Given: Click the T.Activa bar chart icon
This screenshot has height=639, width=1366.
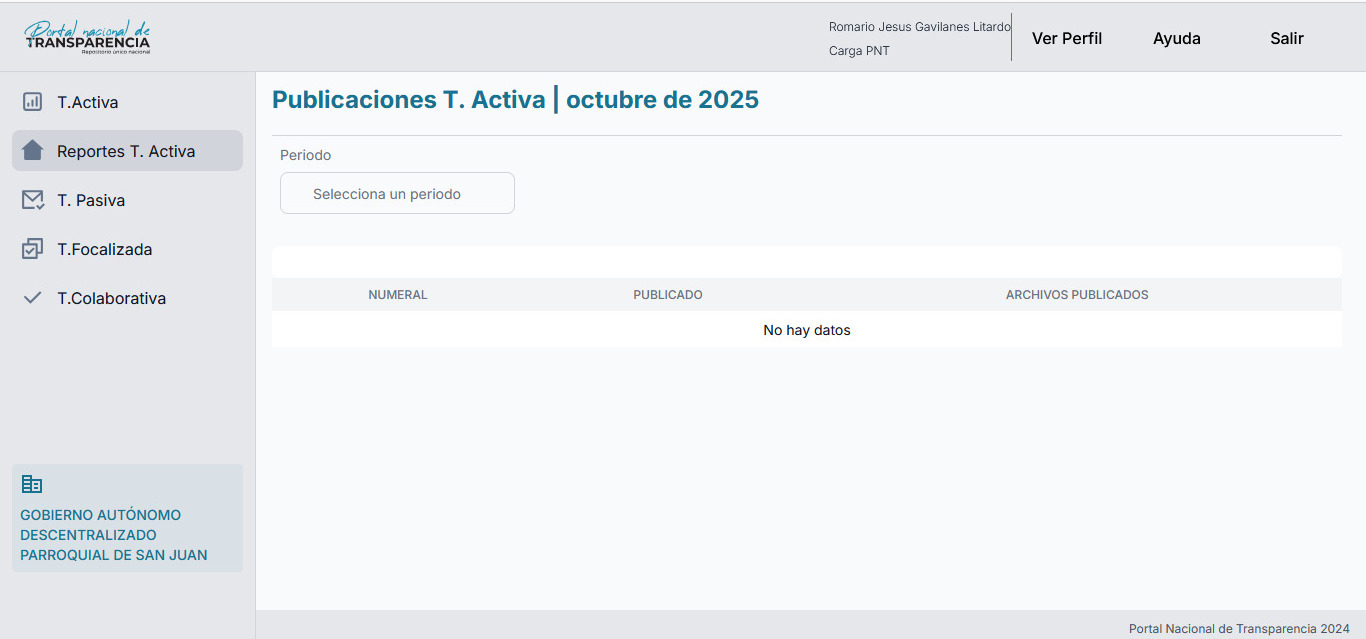Looking at the screenshot, I should pos(32,102).
